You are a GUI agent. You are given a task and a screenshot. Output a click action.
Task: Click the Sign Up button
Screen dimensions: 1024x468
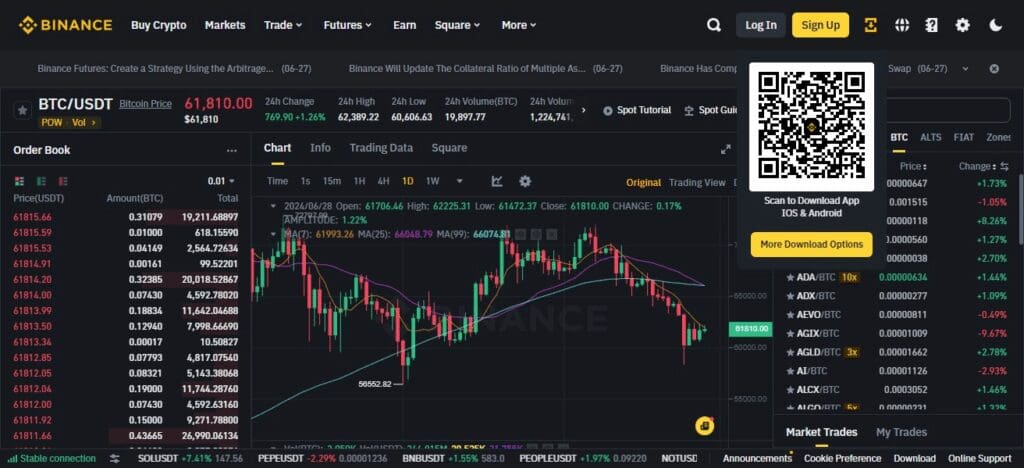[821, 25]
